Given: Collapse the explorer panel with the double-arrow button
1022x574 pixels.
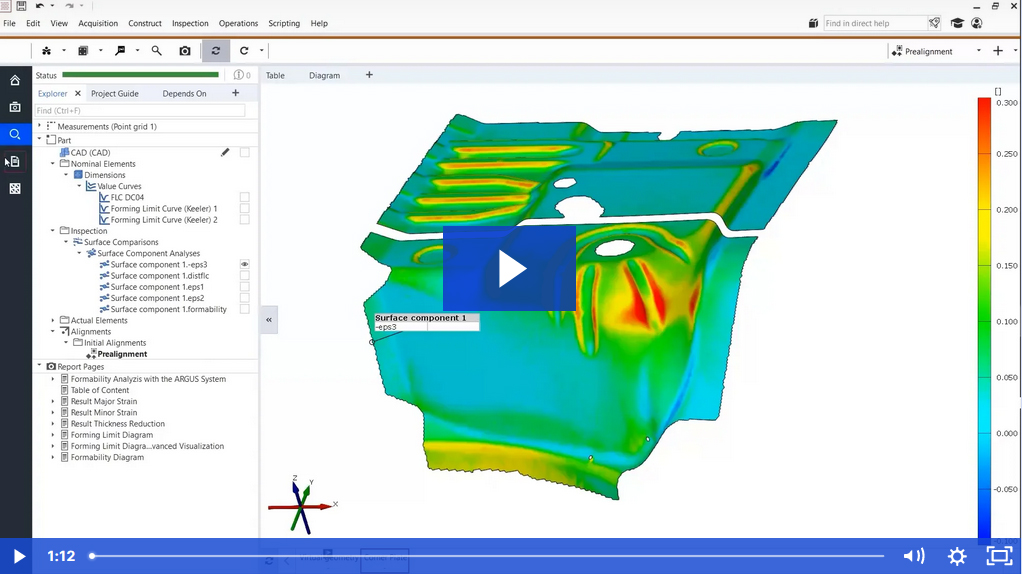Looking at the screenshot, I should coord(269,320).
